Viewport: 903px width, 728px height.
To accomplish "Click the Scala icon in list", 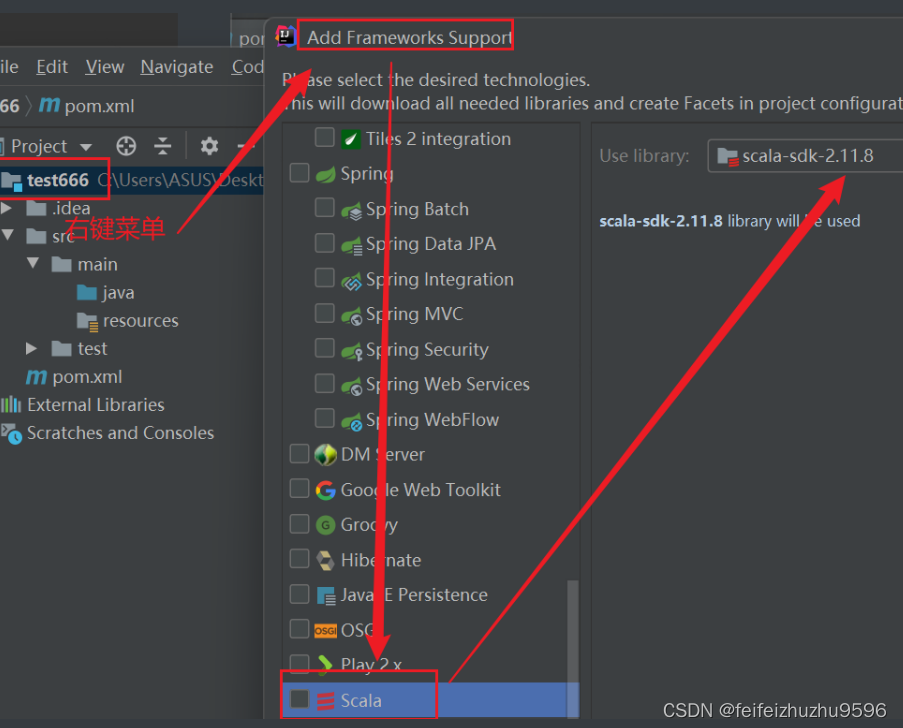I will point(325,701).
